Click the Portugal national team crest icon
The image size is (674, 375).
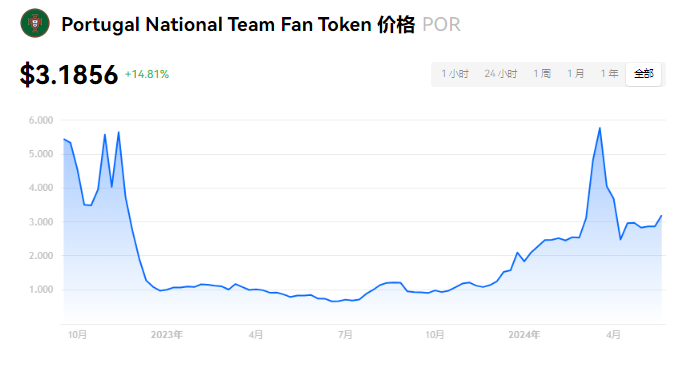pos(35,23)
